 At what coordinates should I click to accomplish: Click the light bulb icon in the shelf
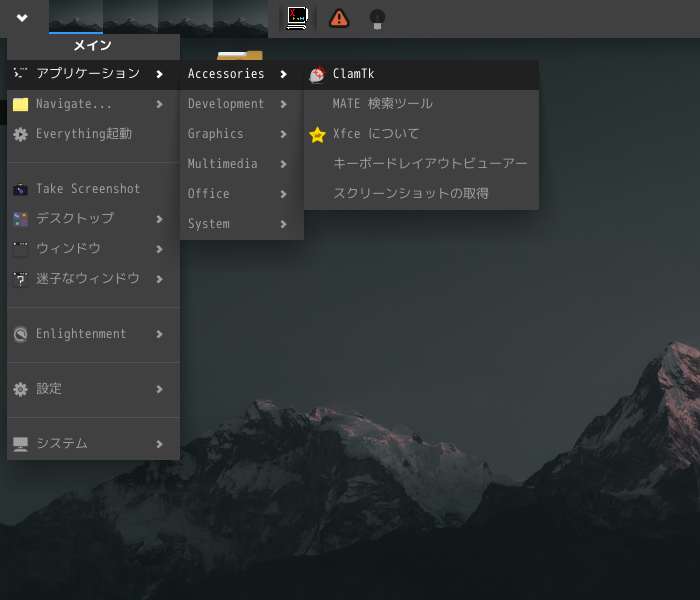pos(377,19)
